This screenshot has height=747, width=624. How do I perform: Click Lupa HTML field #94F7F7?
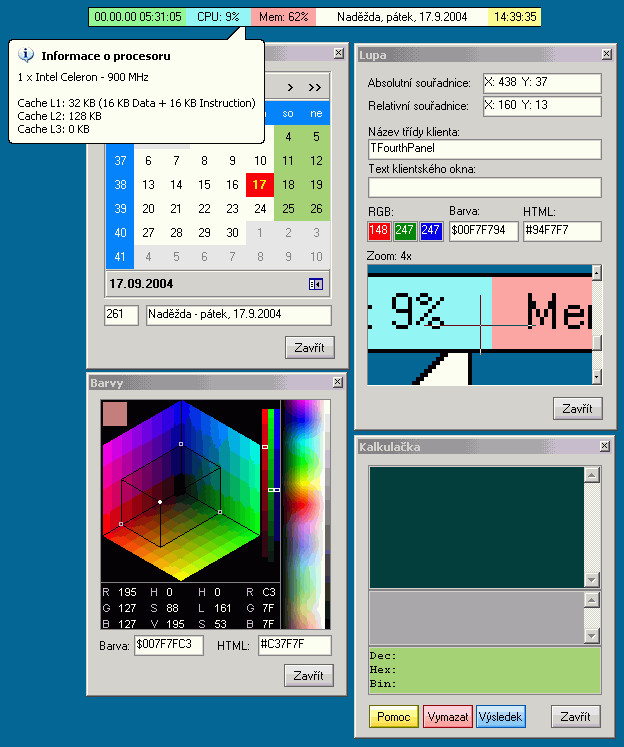click(562, 231)
